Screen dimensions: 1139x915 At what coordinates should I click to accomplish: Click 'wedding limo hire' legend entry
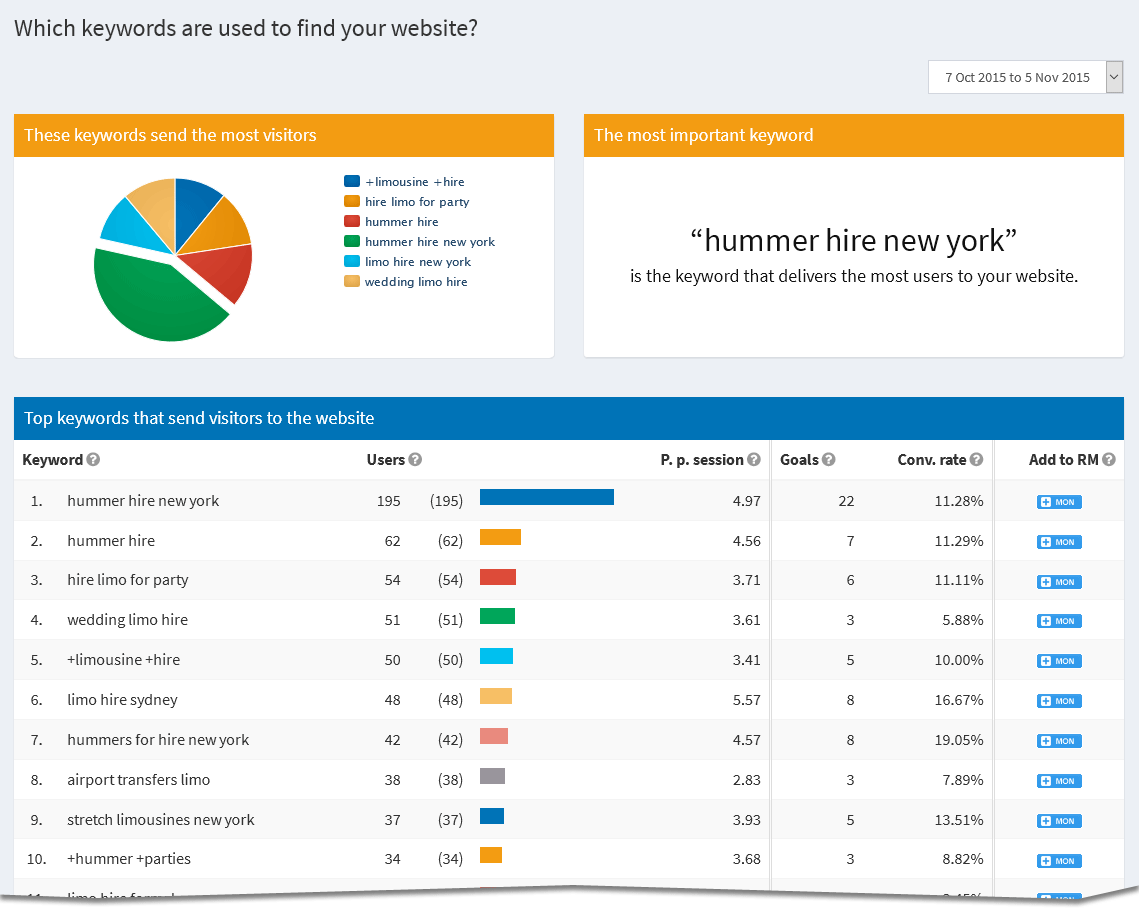(x=416, y=282)
